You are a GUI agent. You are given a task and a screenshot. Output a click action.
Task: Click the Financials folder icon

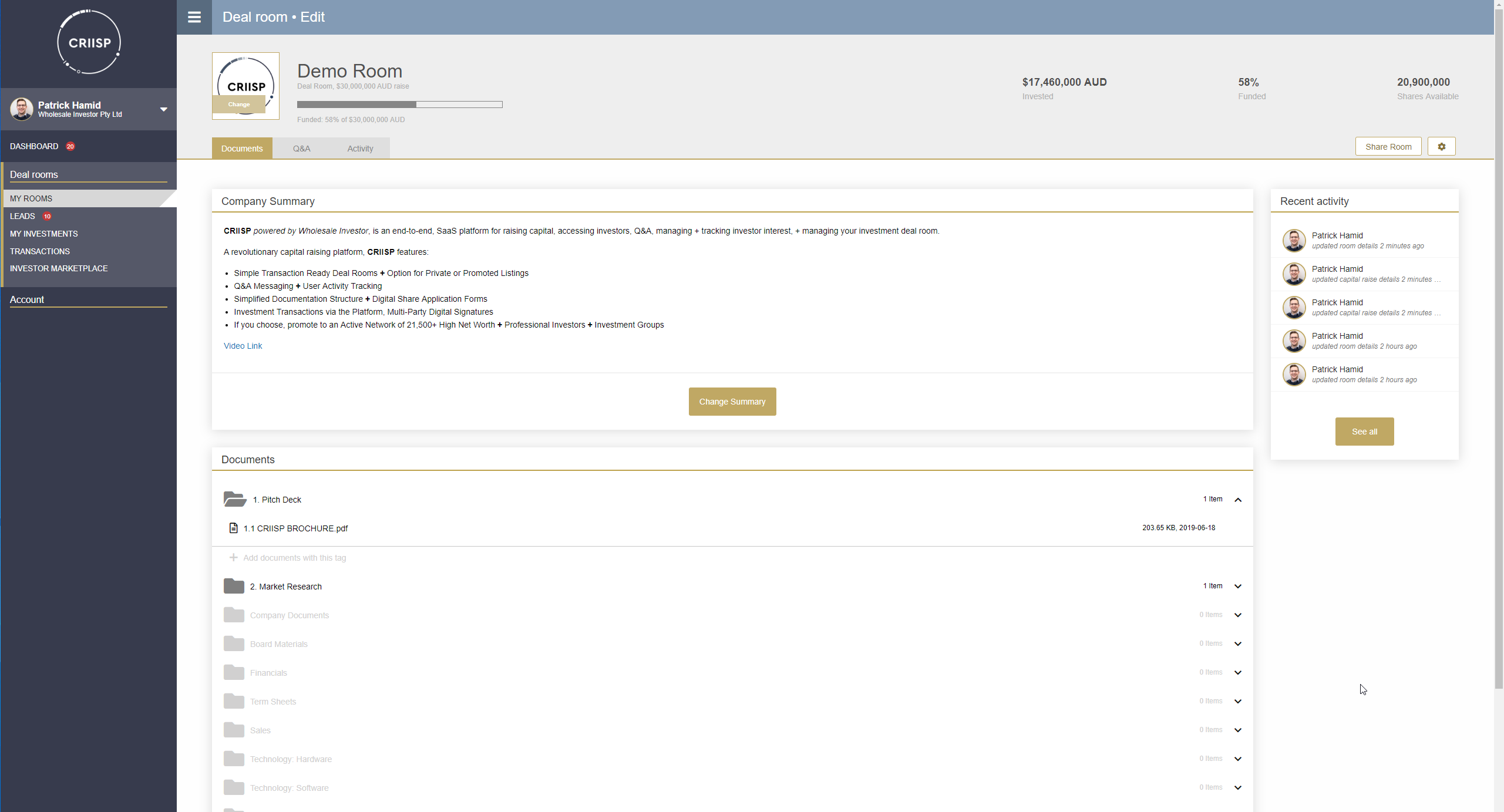tap(234, 672)
